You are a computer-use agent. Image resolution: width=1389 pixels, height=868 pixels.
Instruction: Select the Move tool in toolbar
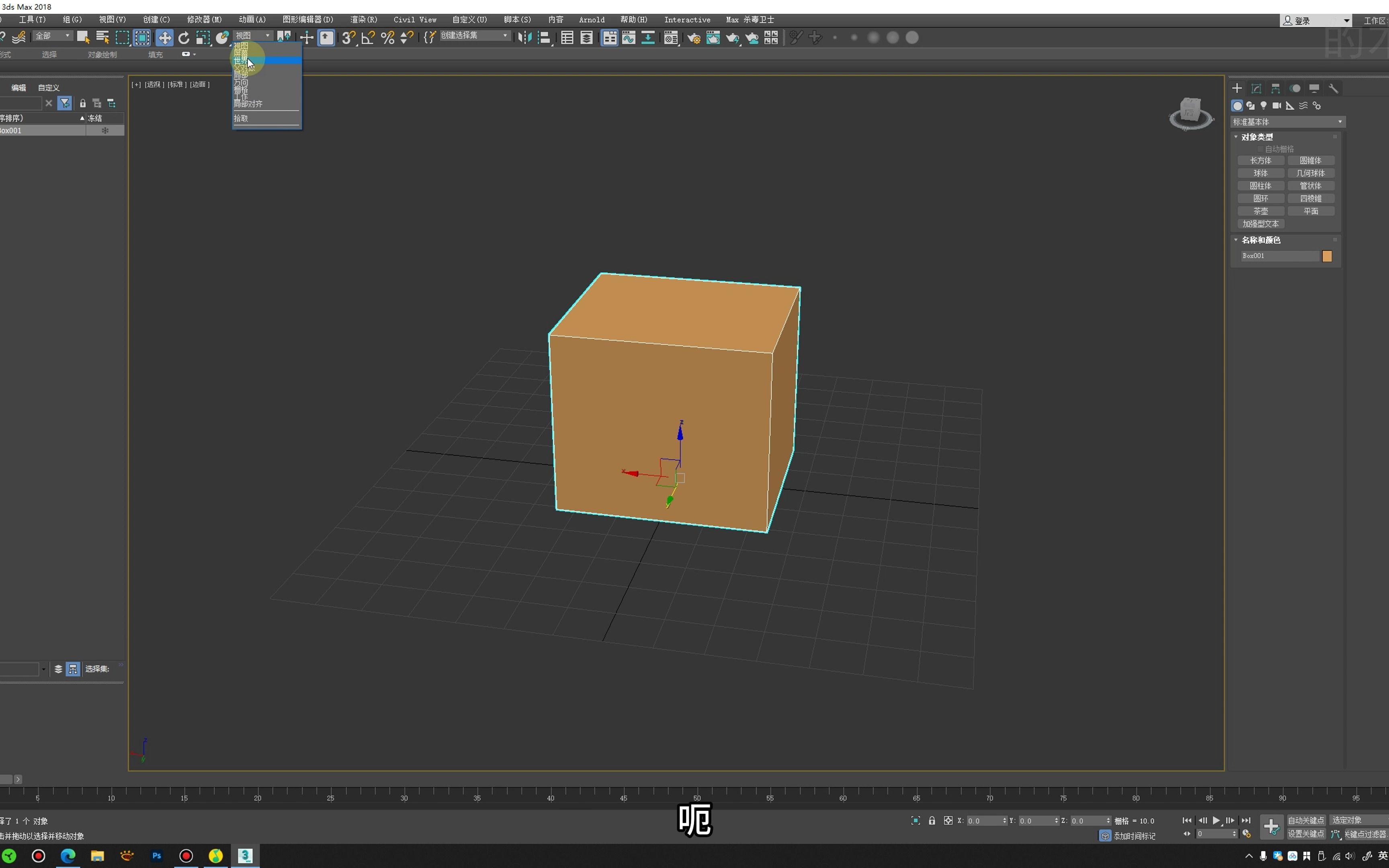click(x=164, y=38)
